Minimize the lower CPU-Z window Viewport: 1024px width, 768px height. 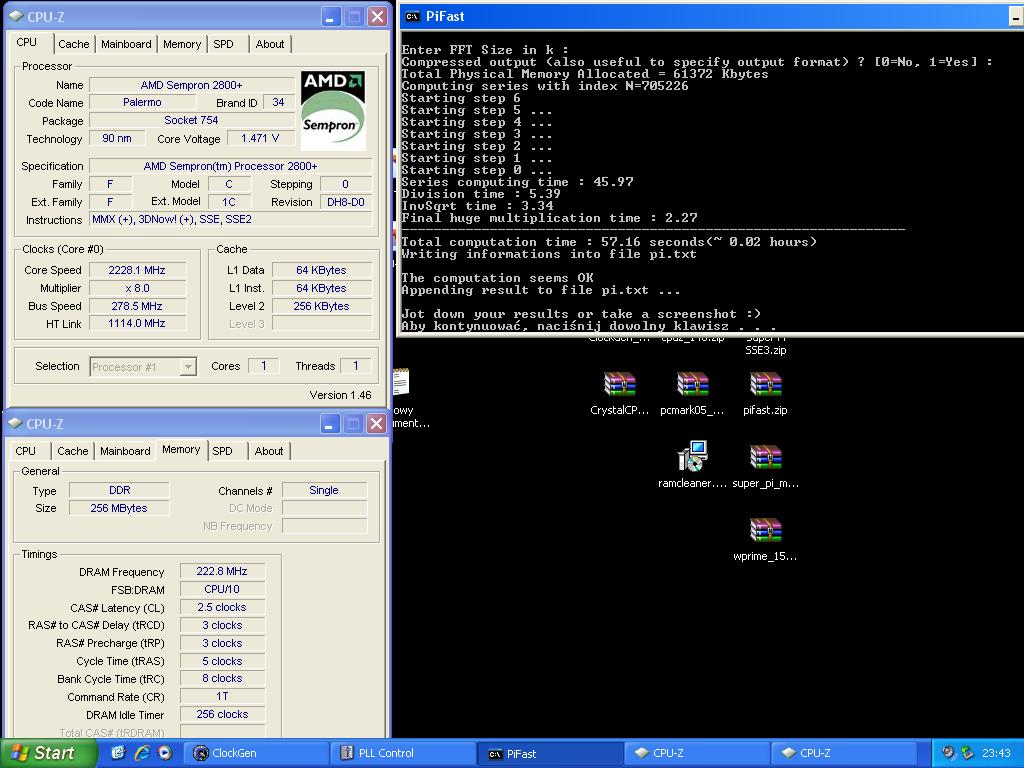[x=330, y=424]
